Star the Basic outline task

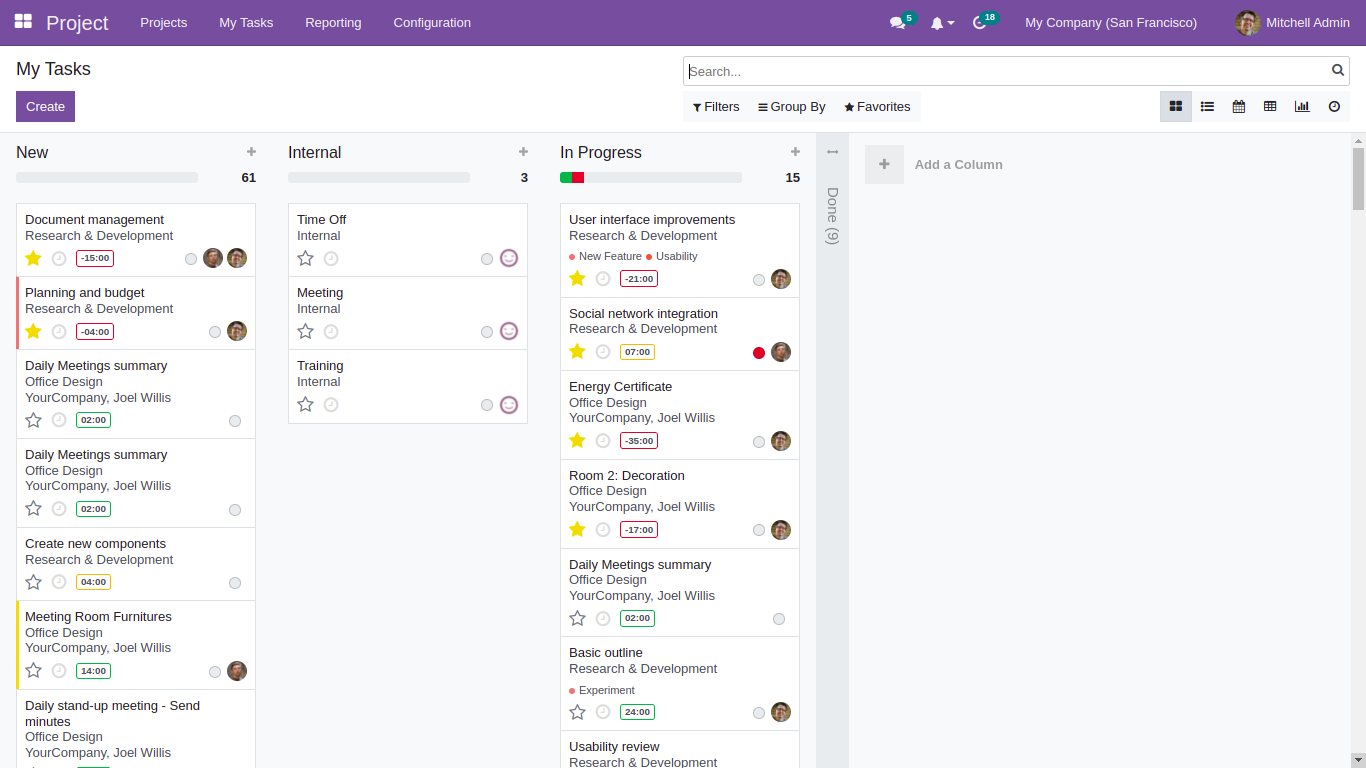tap(577, 712)
